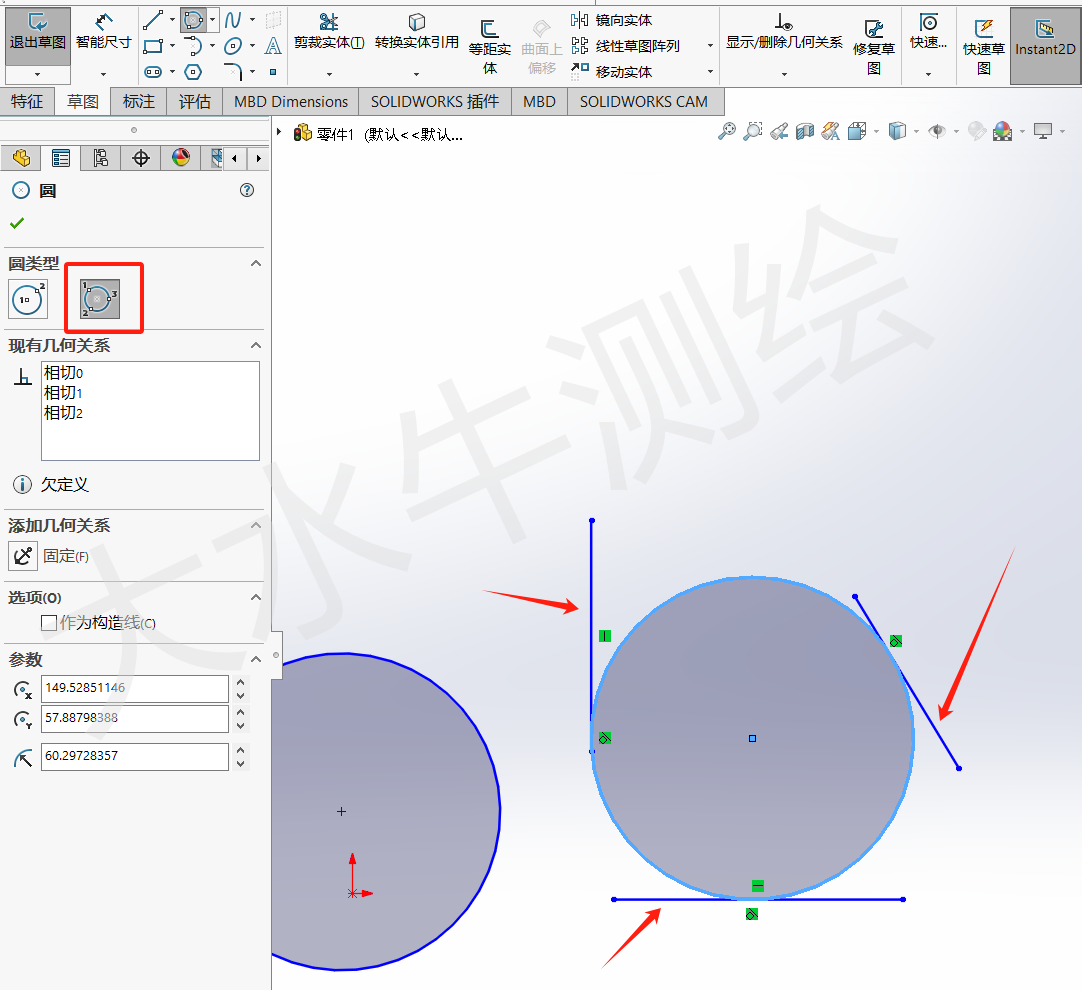Click the 固定(F) fix relation button

point(22,556)
